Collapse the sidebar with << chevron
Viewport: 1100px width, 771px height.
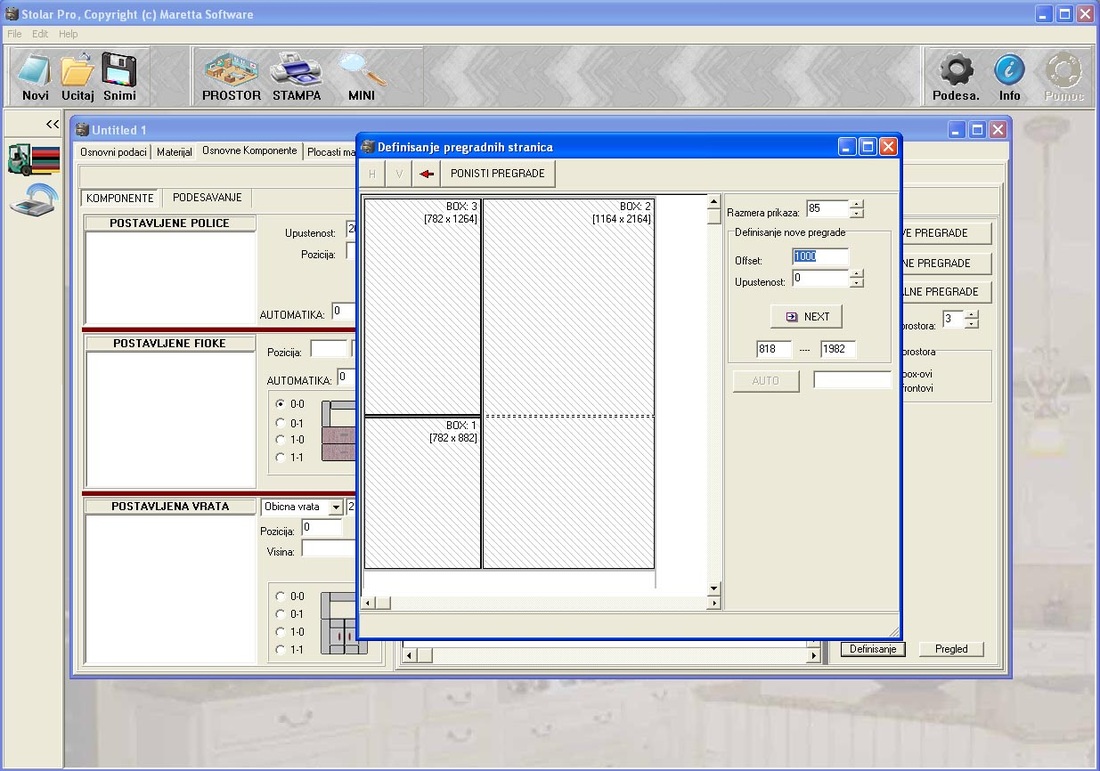tap(52, 124)
